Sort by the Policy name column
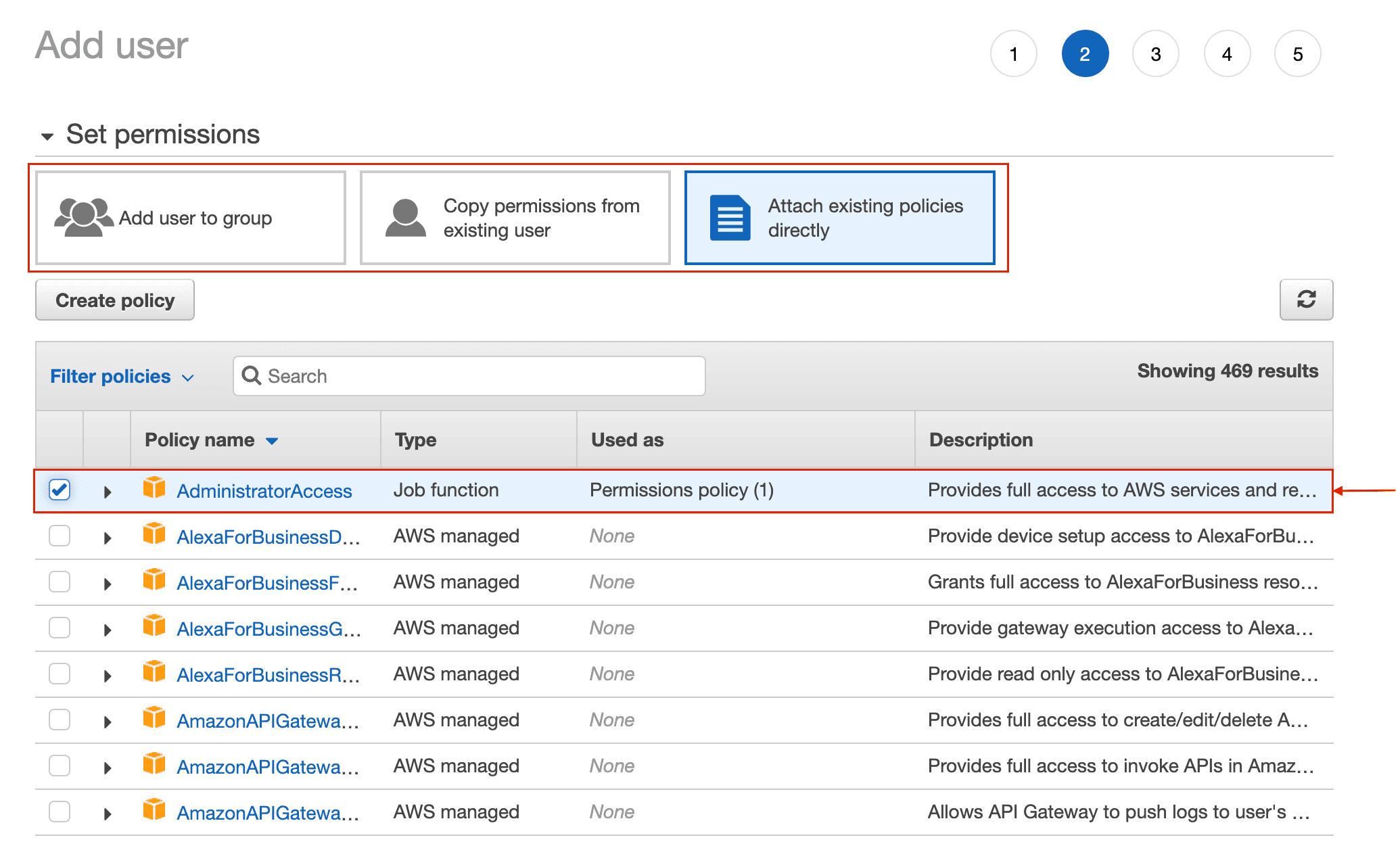The height and width of the screenshot is (867, 1400). coord(211,440)
